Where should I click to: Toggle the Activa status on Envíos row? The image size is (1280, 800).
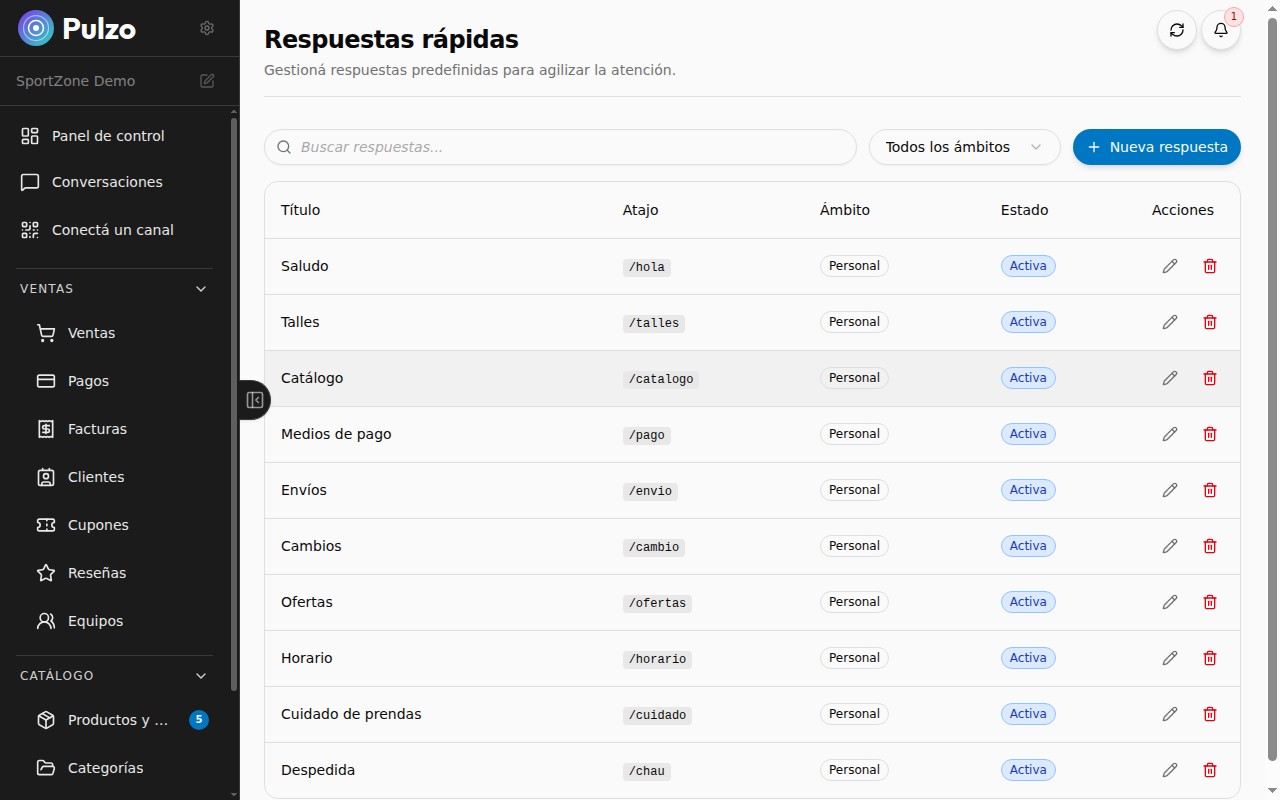pyautogui.click(x=1027, y=489)
